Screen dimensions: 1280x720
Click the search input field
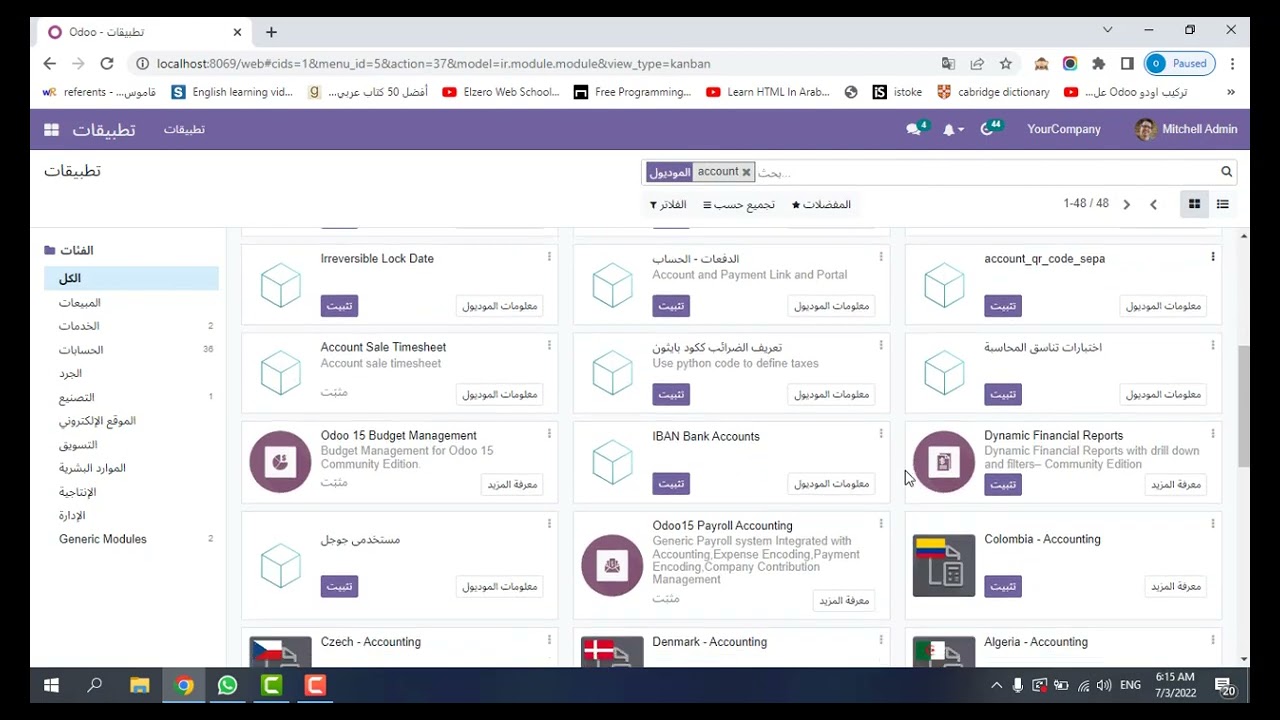coord(985,172)
